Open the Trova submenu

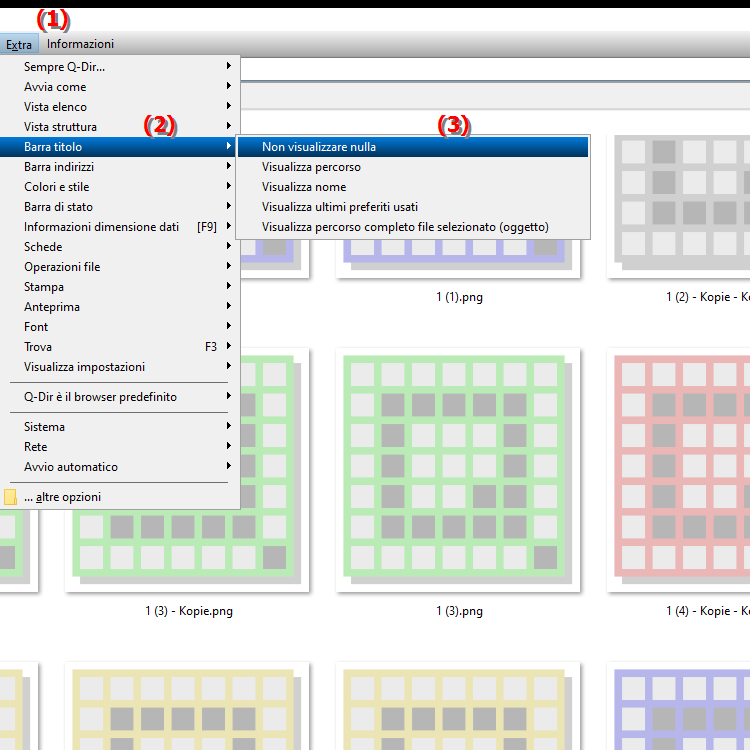click(x=119, y=347)
